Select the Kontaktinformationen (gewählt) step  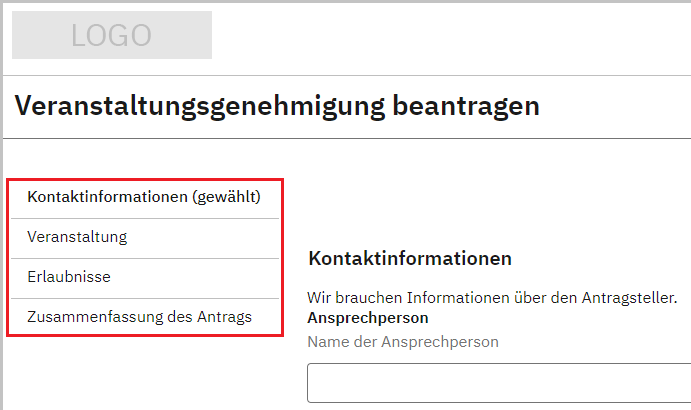click(144, 197)
